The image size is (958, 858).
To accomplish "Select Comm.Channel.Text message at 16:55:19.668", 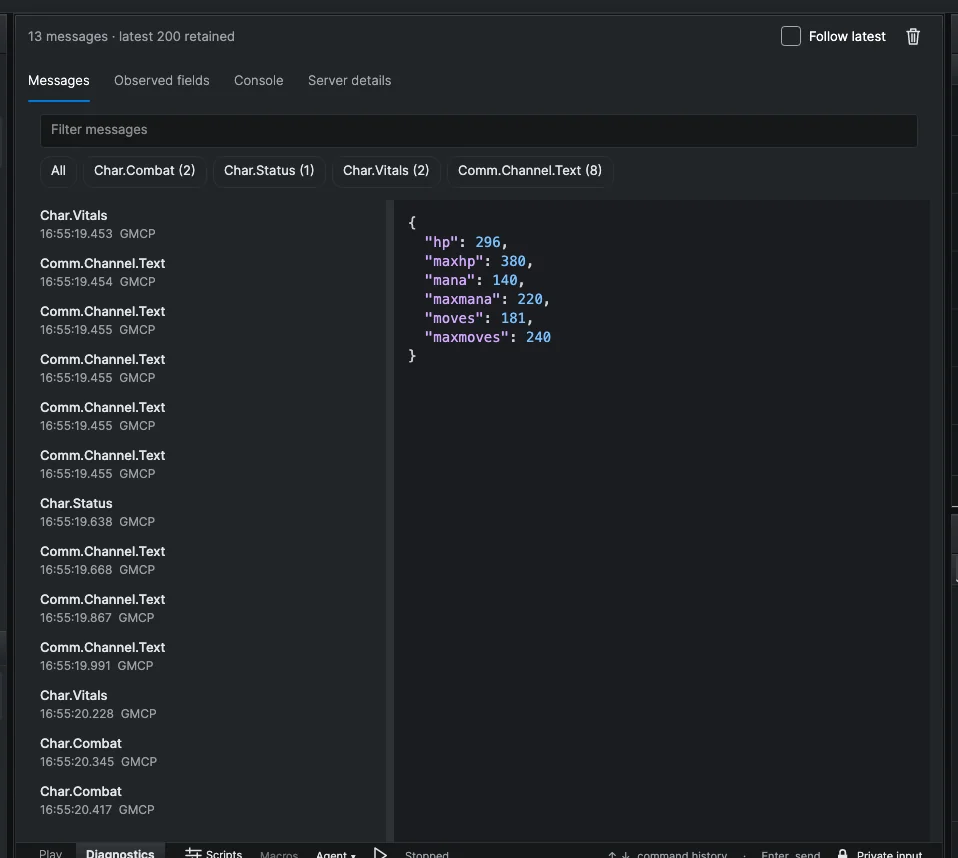I will [208, 560].
